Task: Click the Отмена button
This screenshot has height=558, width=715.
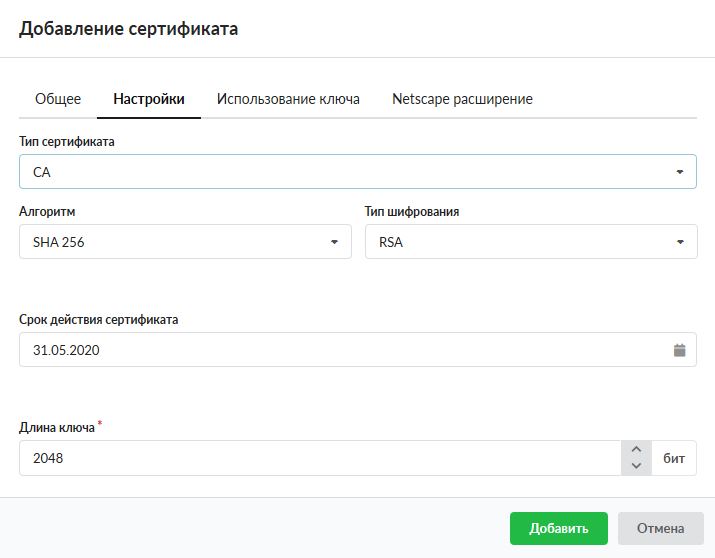Action: (x=660, y=528)
